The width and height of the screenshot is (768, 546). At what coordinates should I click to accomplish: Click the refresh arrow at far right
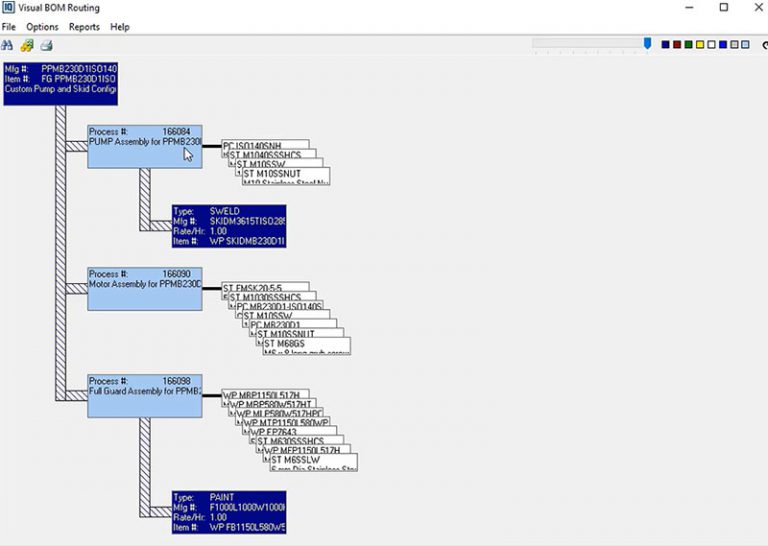coord(763,45)
